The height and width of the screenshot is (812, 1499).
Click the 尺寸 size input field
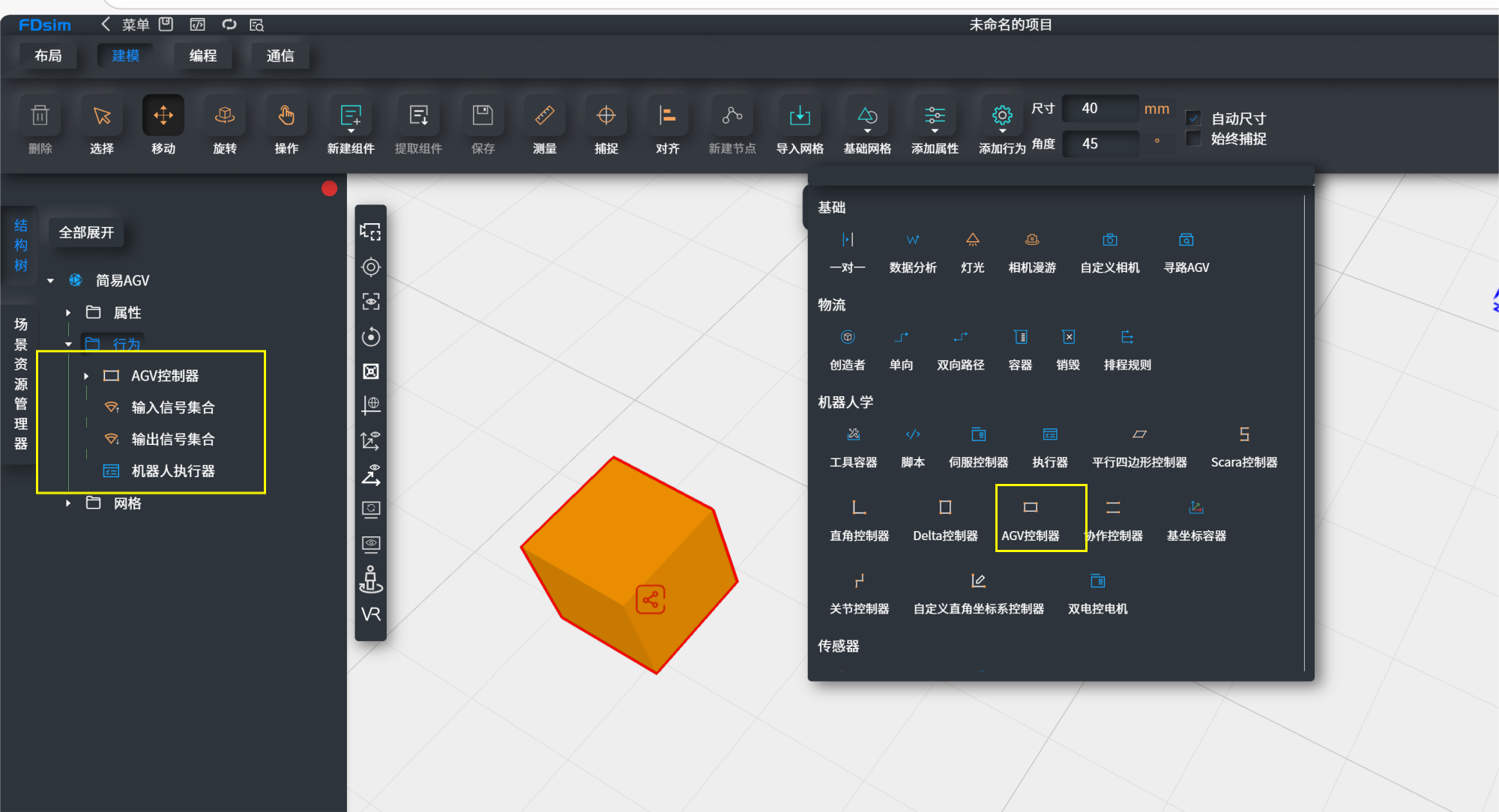1099,109
